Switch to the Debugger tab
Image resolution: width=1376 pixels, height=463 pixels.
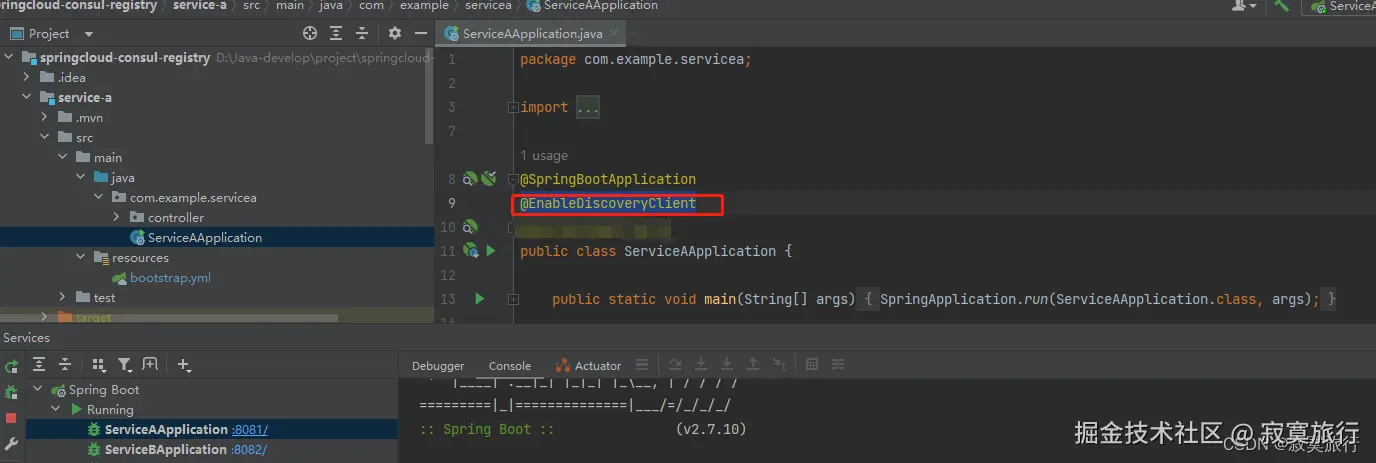(438, 366)
